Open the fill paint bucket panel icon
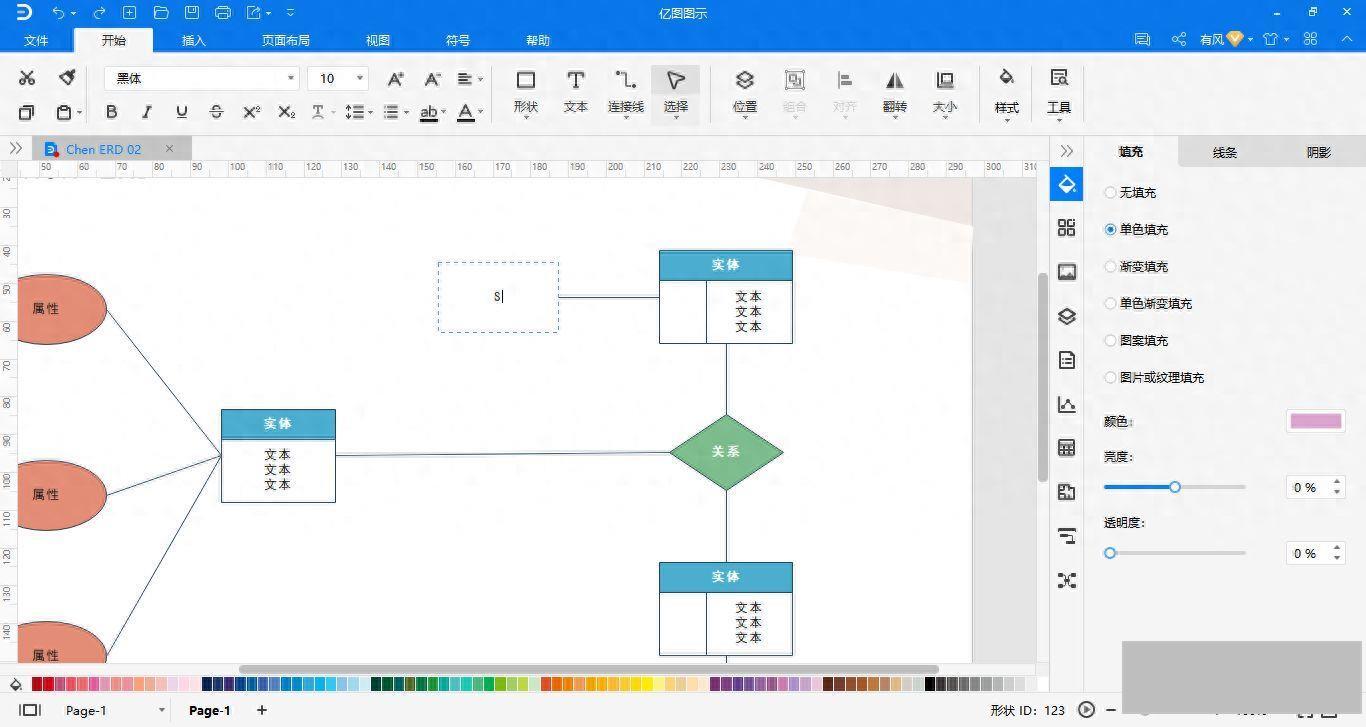Image resolution: width=1366 pixels, height=727 pixels. 1067,184
